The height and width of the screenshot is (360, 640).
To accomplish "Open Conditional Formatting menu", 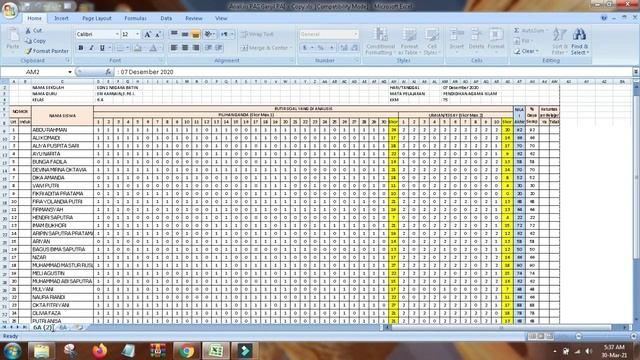I will point(380,41).
